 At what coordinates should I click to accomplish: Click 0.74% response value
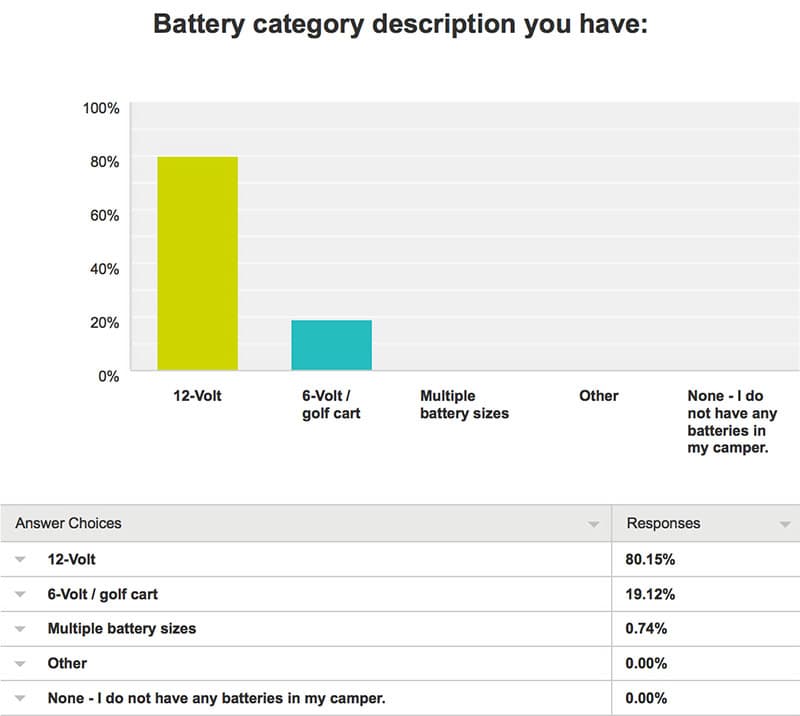[x=646, y=628]
